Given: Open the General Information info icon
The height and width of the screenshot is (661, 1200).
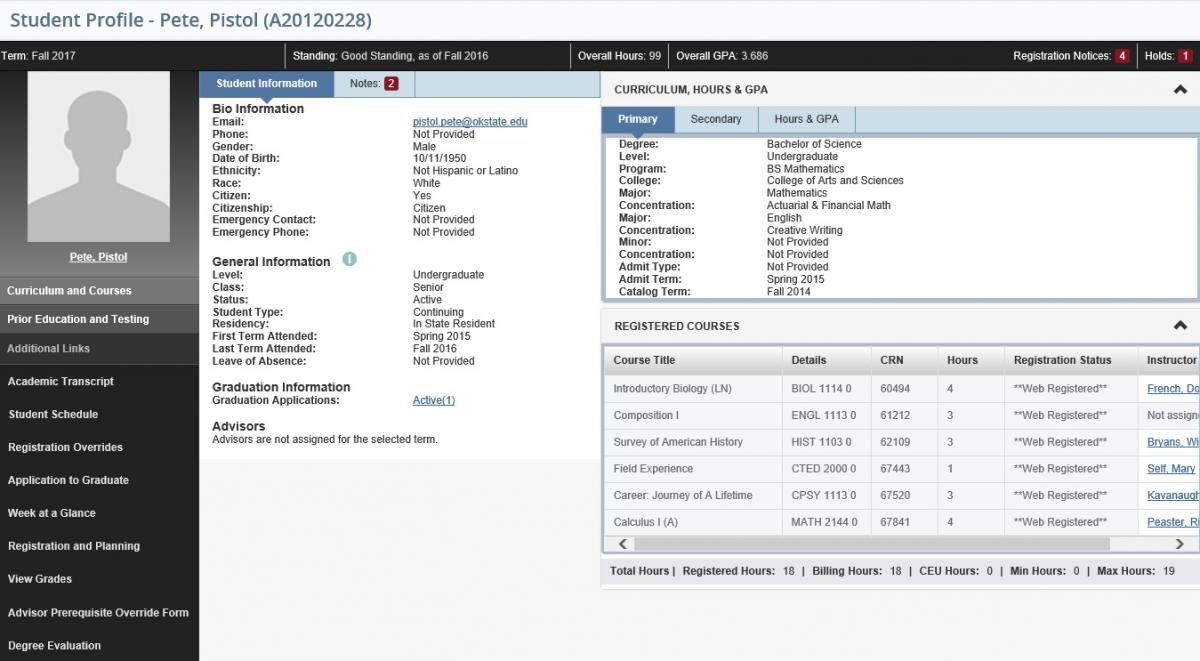Looking at the screenshot, I should (347, 261).
